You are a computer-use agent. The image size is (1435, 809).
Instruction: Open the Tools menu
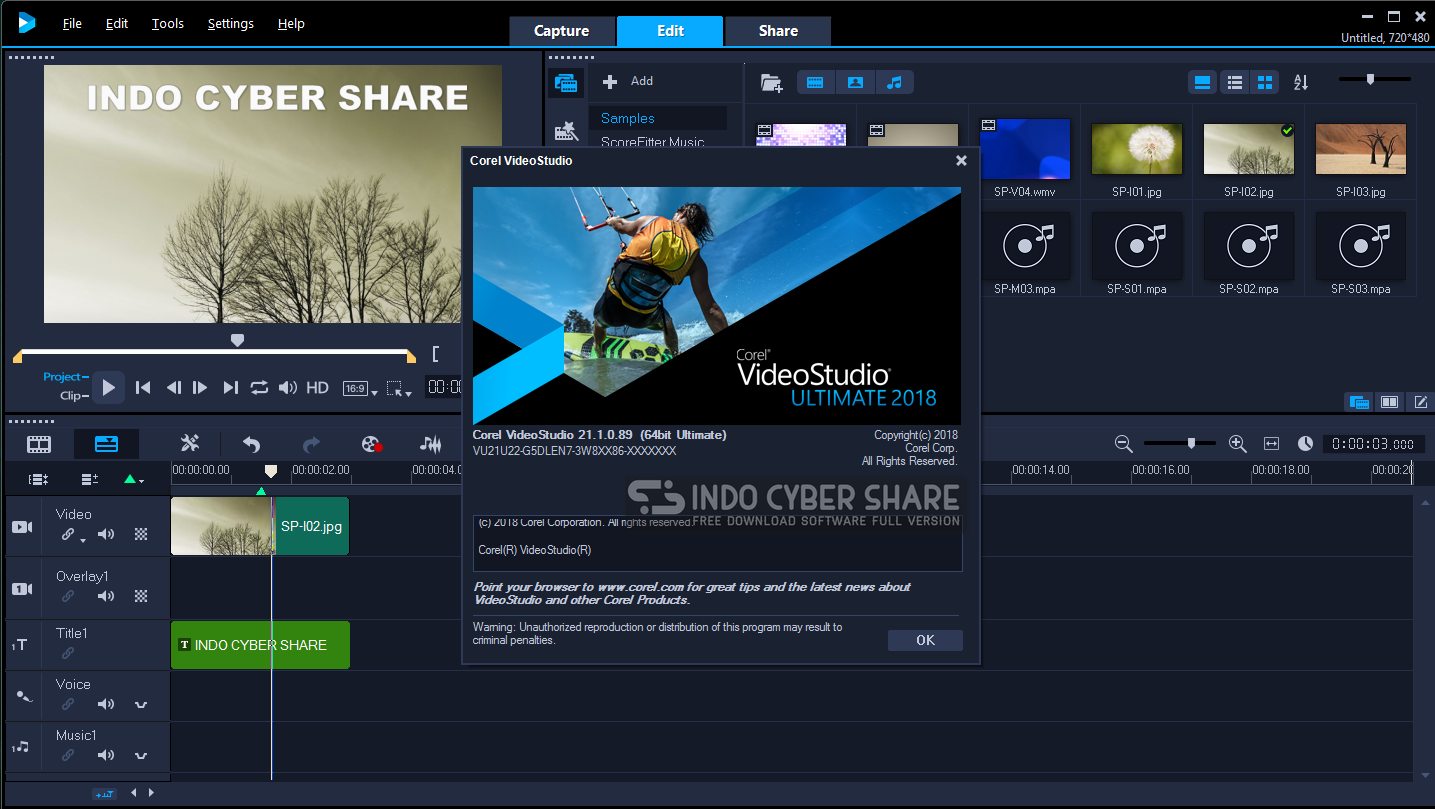[168, 23]
